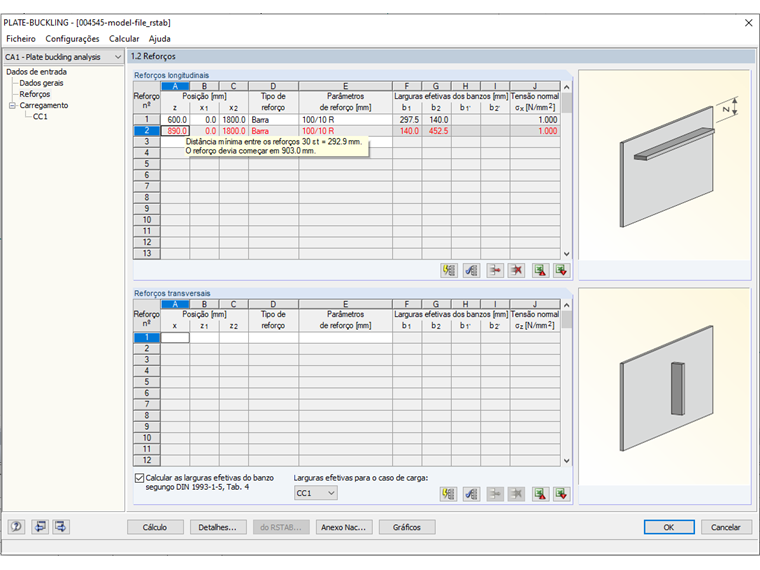Click the longitudinal table scroll-down arrow

click(x=567, y=254)
